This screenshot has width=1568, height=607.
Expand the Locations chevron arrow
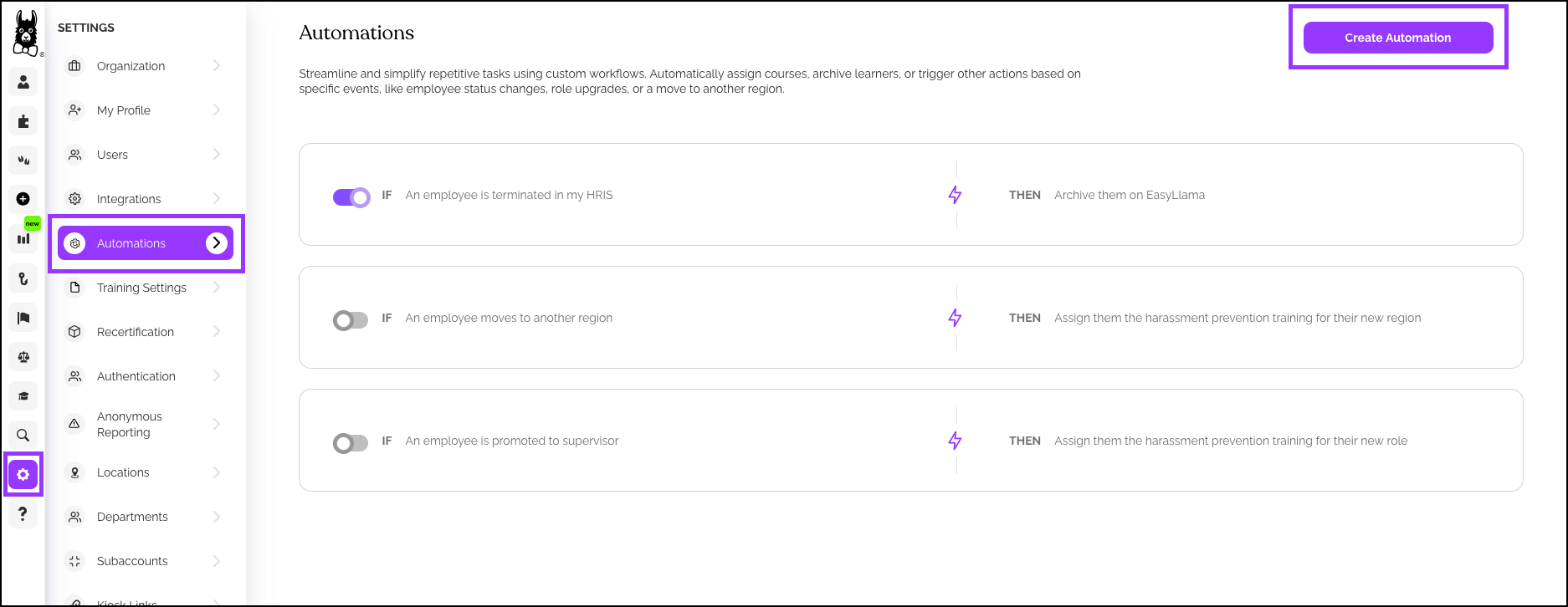click(x=217, y=472)
